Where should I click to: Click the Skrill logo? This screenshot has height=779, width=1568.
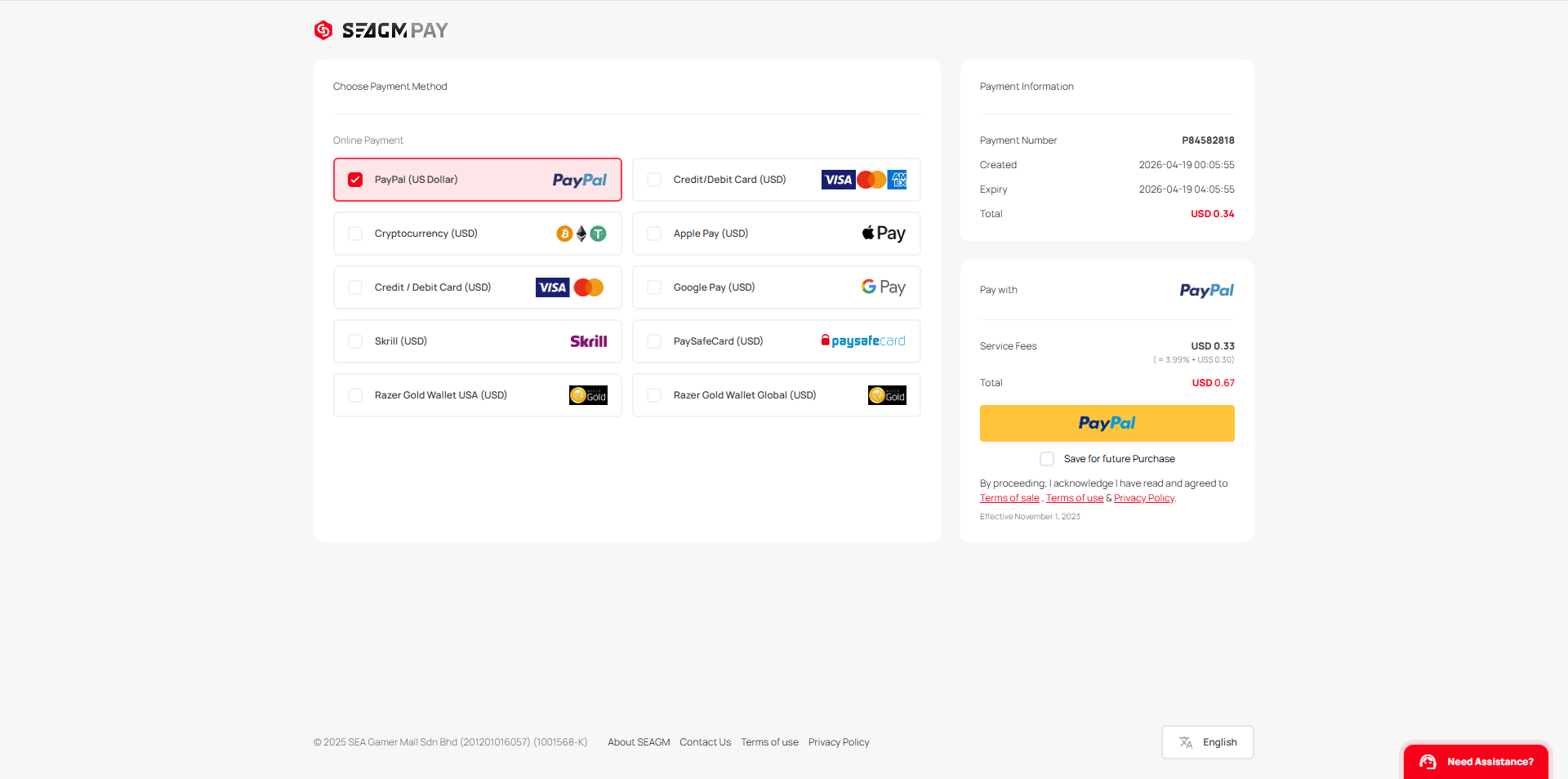[589, 341]
